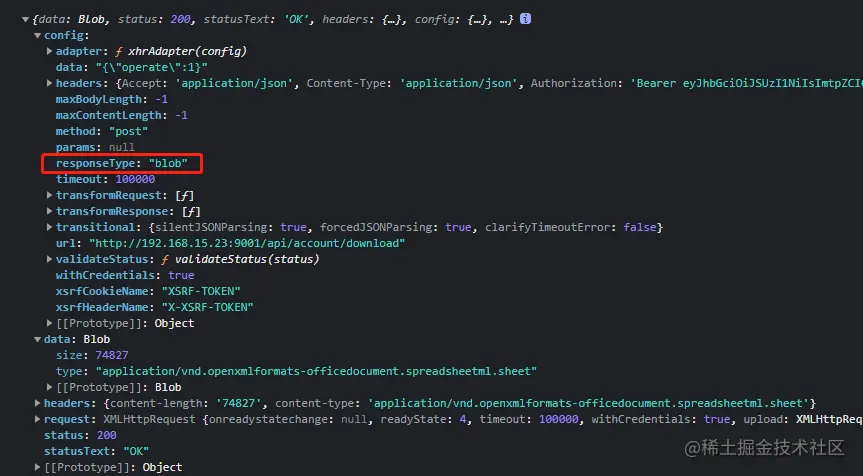Click the Blob type spreadsheetml.sheet string
This screenshot has height=476, width=863.
click(x=316, y=371)
